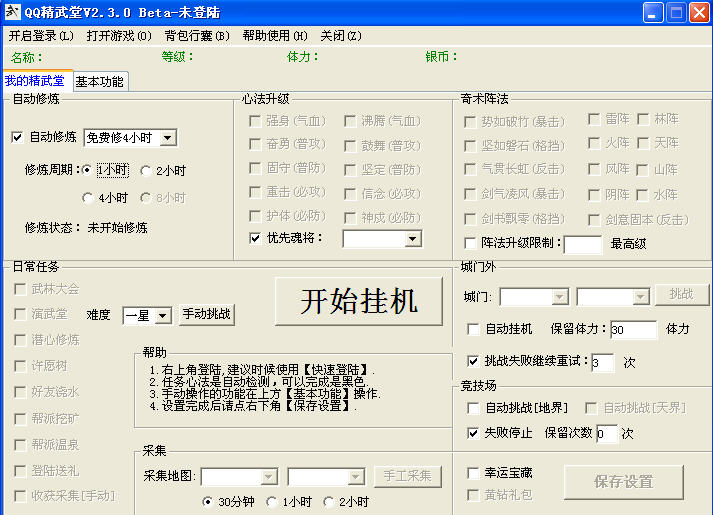Enable the 自动挑战[地界] checkbox
Viewport: 713px width, 515px height.
click(x=473, y=408)
